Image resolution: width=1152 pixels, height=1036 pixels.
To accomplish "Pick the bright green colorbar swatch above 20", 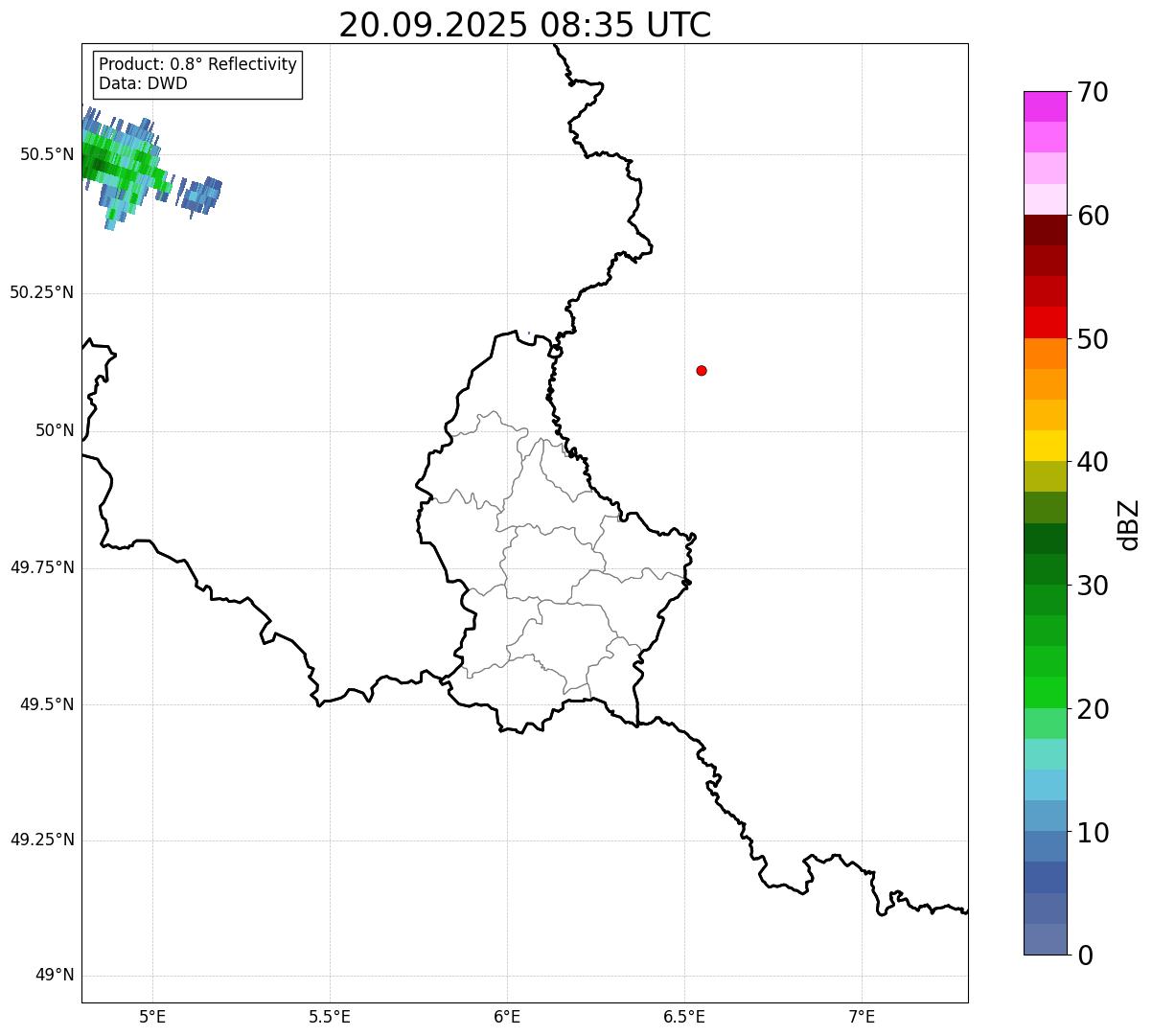I will point(1045,692).
